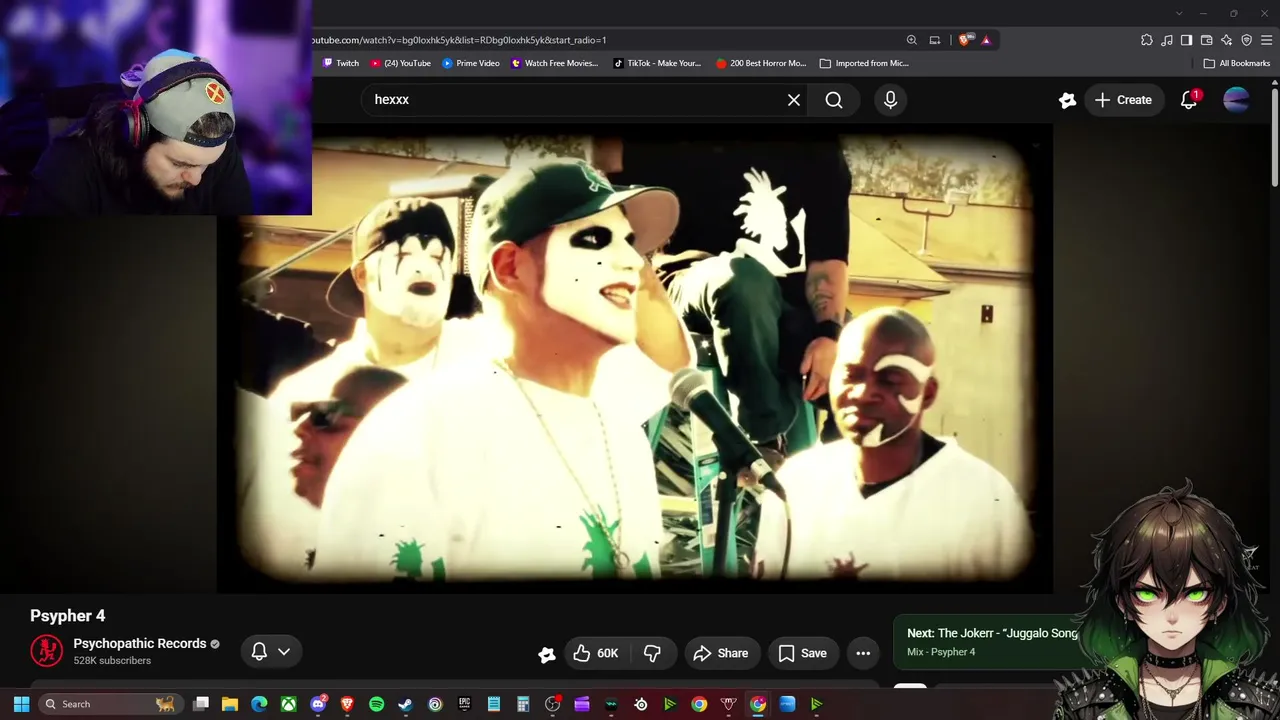The height and width of the screenshot is (720, 1280).
Task: Clear the YouTube search box with the X
Action: click(794, 100)
